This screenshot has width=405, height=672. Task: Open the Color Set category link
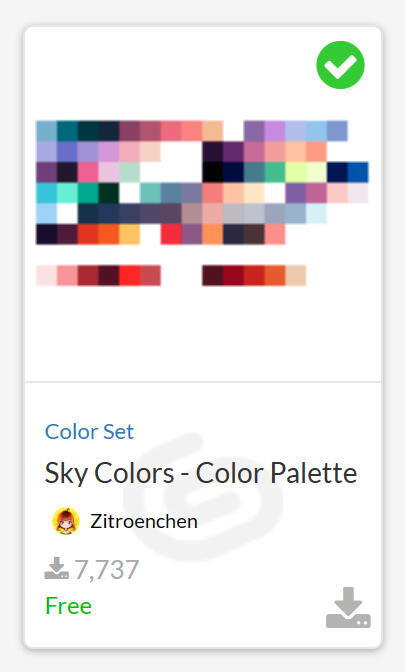pyautogui.click(x=90, y=432)
